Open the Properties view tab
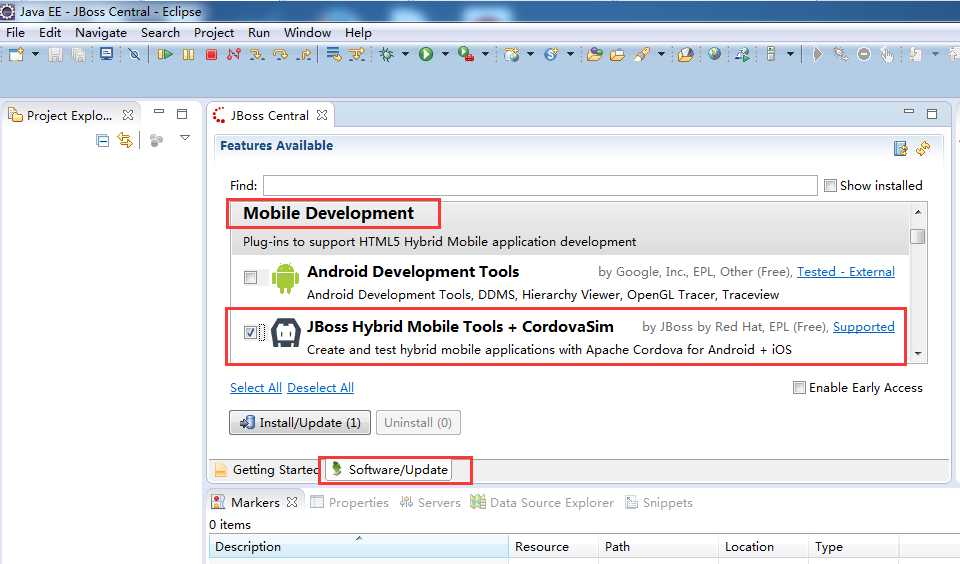The height and width of the screenshot is (564, 960). pyautogui.click(x=350, y=502)
